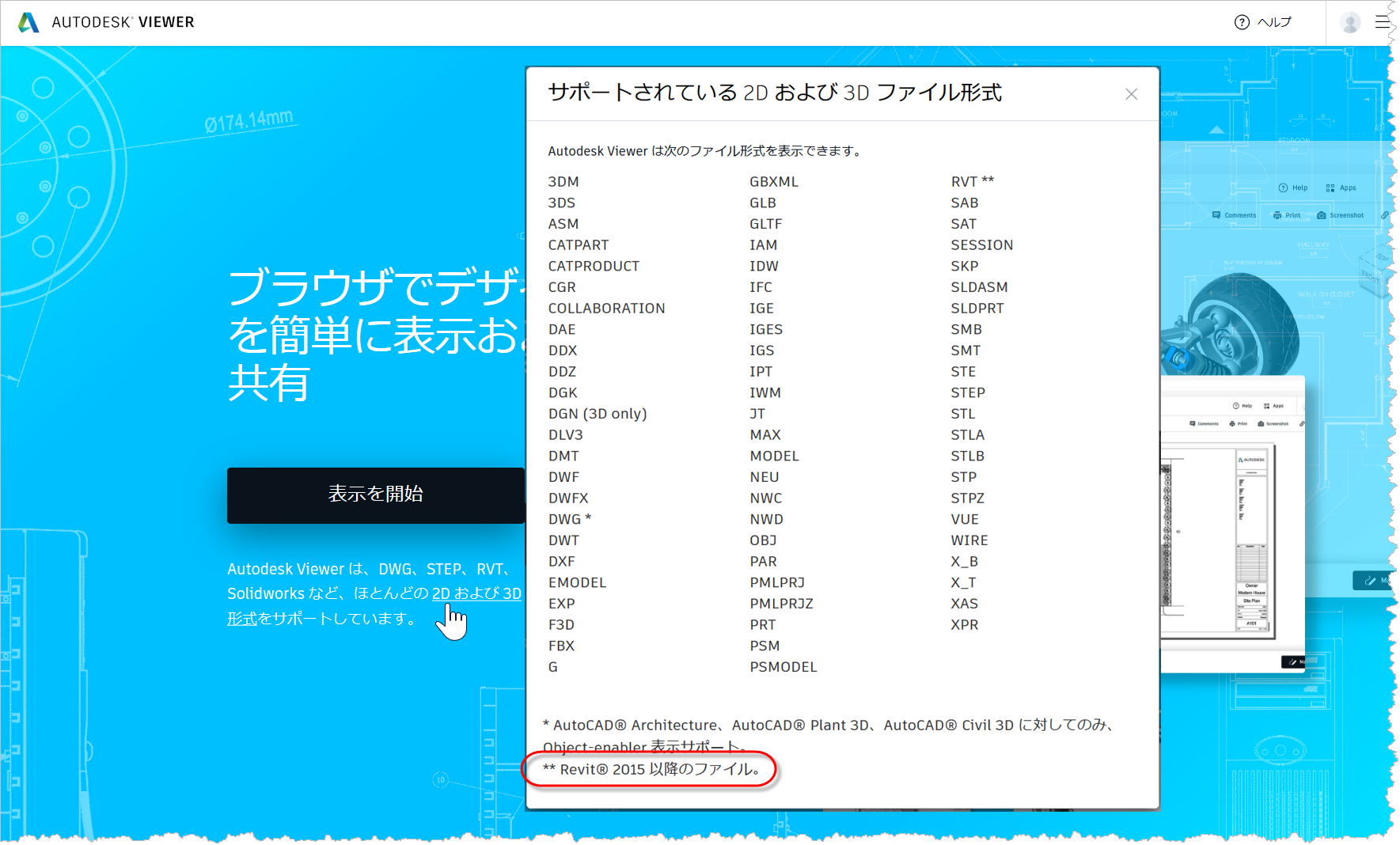Select the NWD format entry
The width and height of the screenshot is (1400, 845).
click(766, 520)
